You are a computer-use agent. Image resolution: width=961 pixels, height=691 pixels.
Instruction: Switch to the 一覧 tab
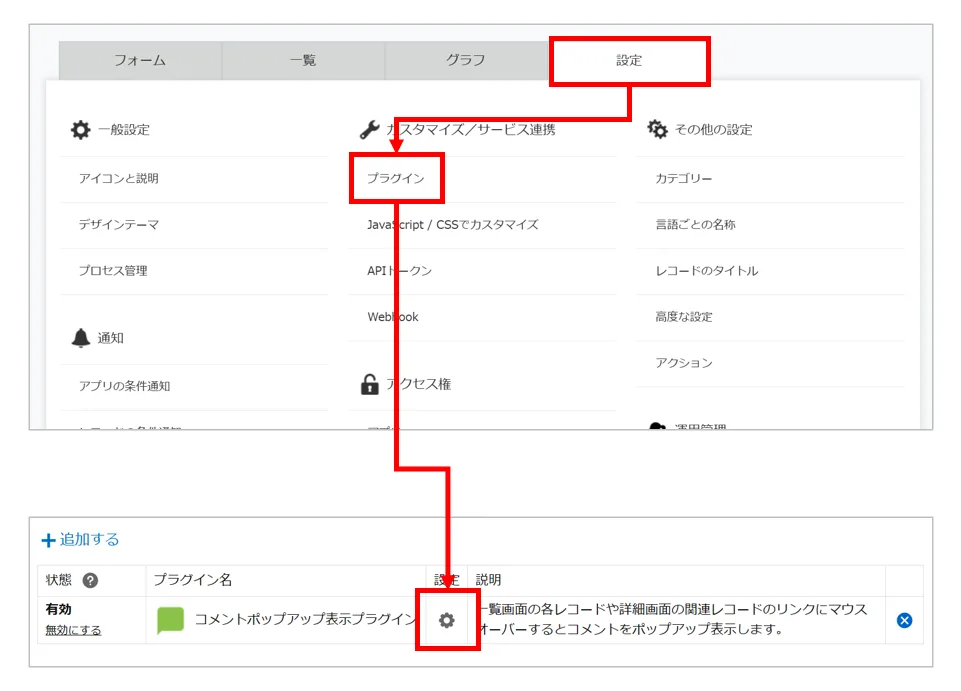click(x=303, y=60)
